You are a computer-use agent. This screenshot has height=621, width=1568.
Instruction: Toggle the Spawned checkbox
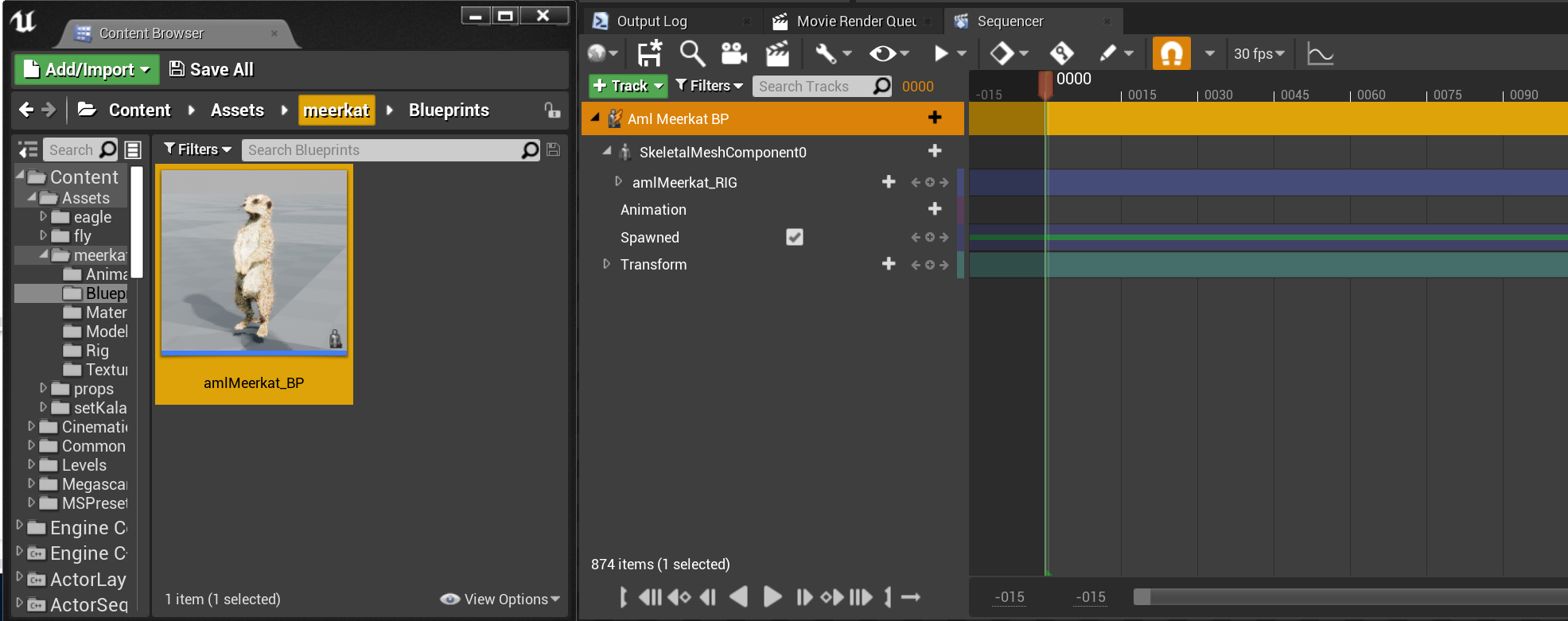coord(794,237)
